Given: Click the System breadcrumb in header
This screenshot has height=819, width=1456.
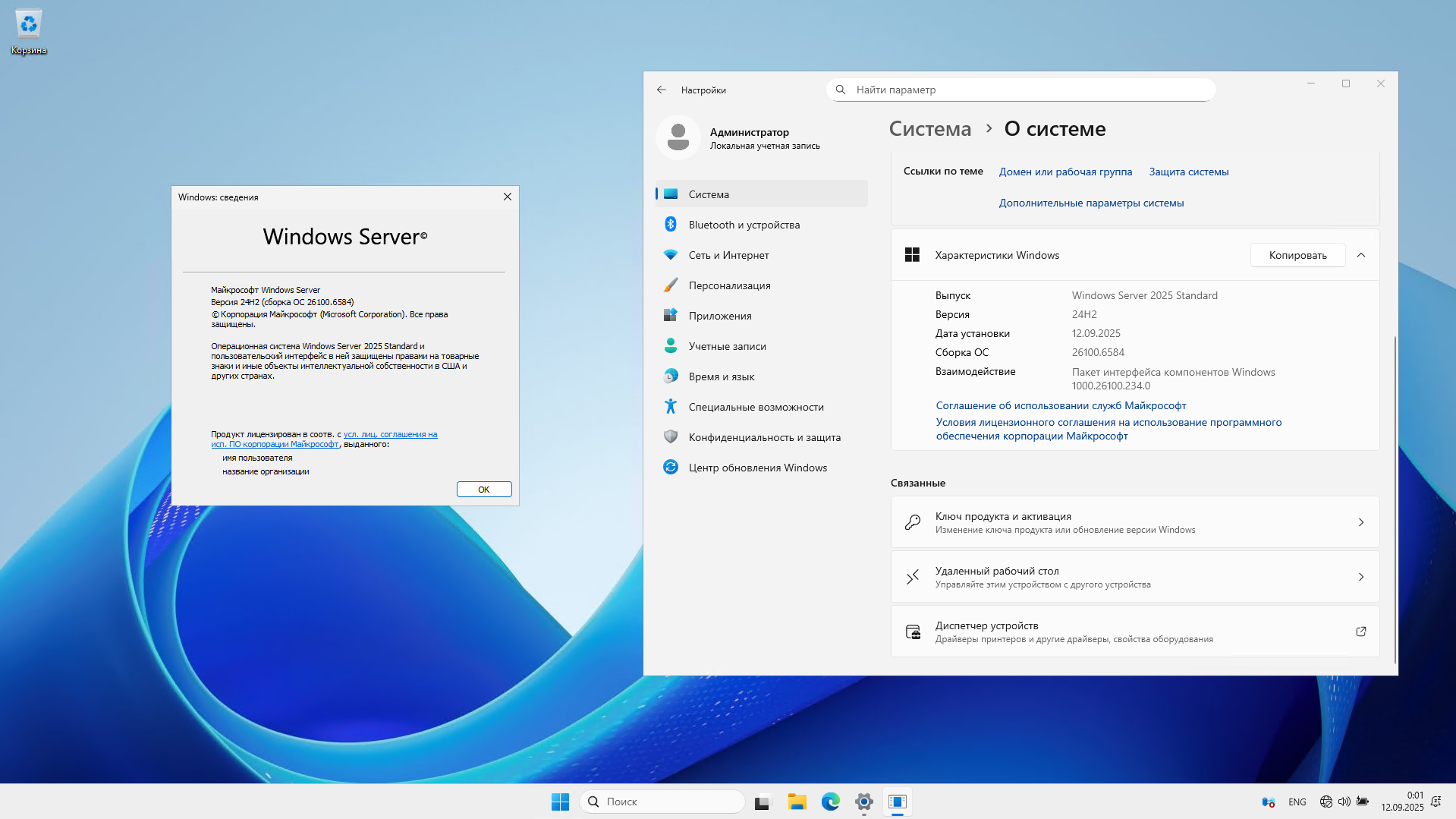Looking at the screenshot, I should 929,128.
